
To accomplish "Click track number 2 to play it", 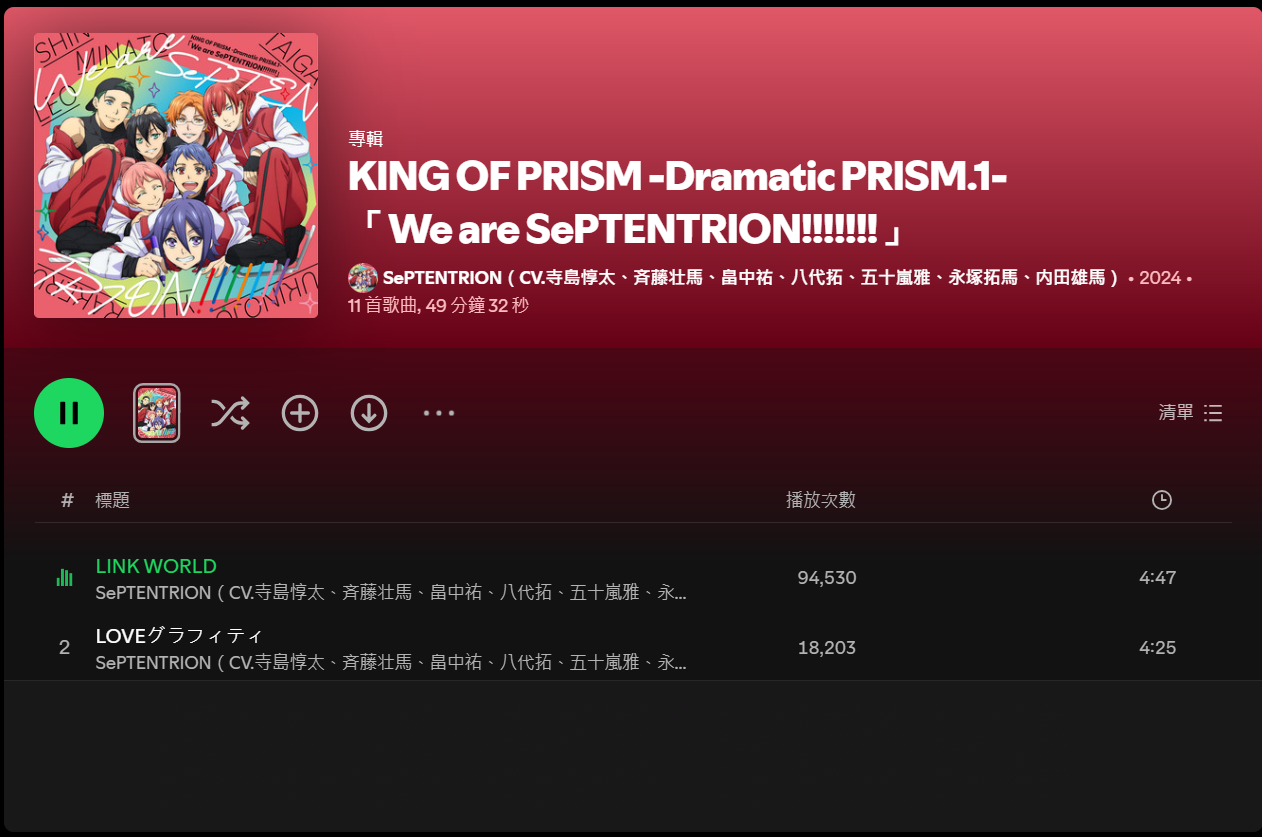I will pos(65,647).
